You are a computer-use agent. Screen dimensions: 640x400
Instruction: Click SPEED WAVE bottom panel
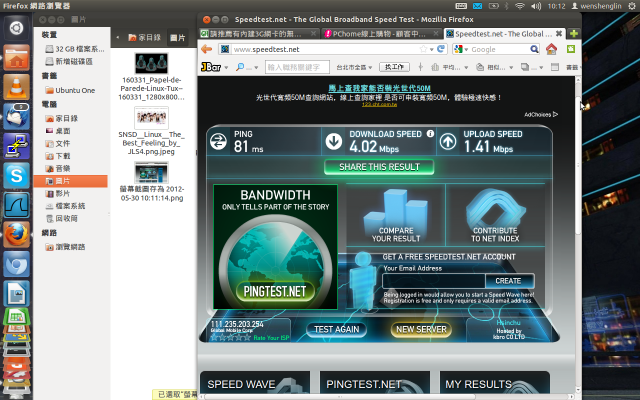click(x=255, y=384)
